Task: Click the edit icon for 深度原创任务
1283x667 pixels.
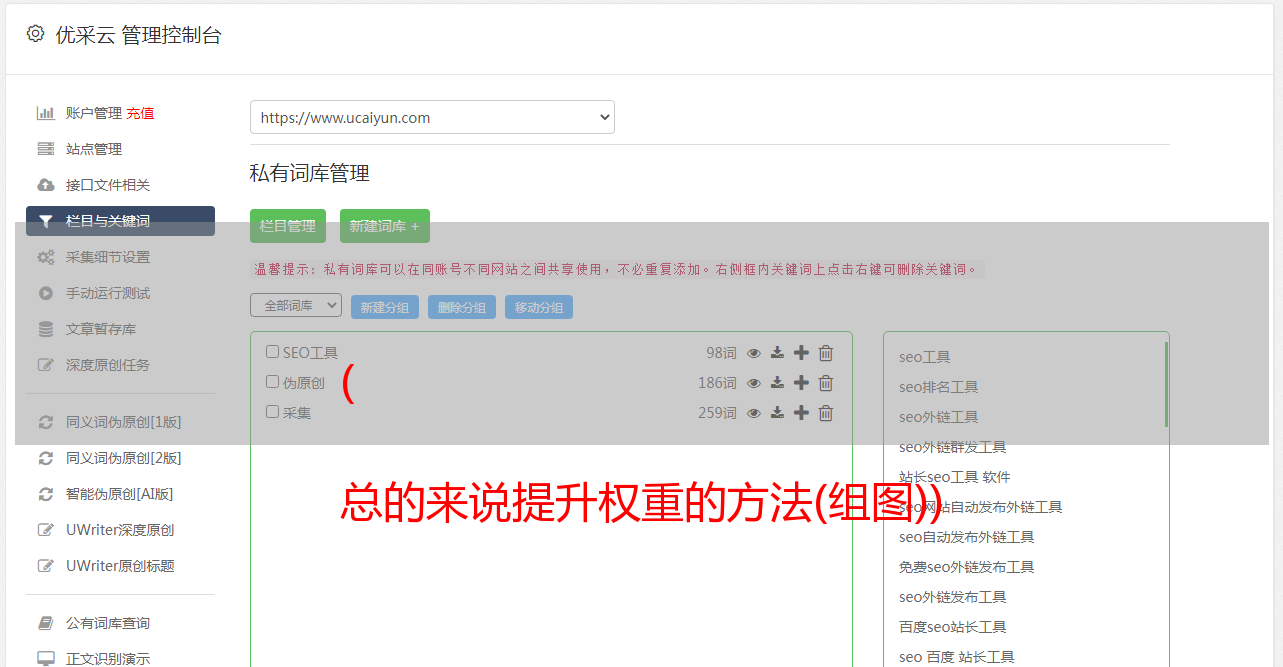Action: [x=46, y=365]
